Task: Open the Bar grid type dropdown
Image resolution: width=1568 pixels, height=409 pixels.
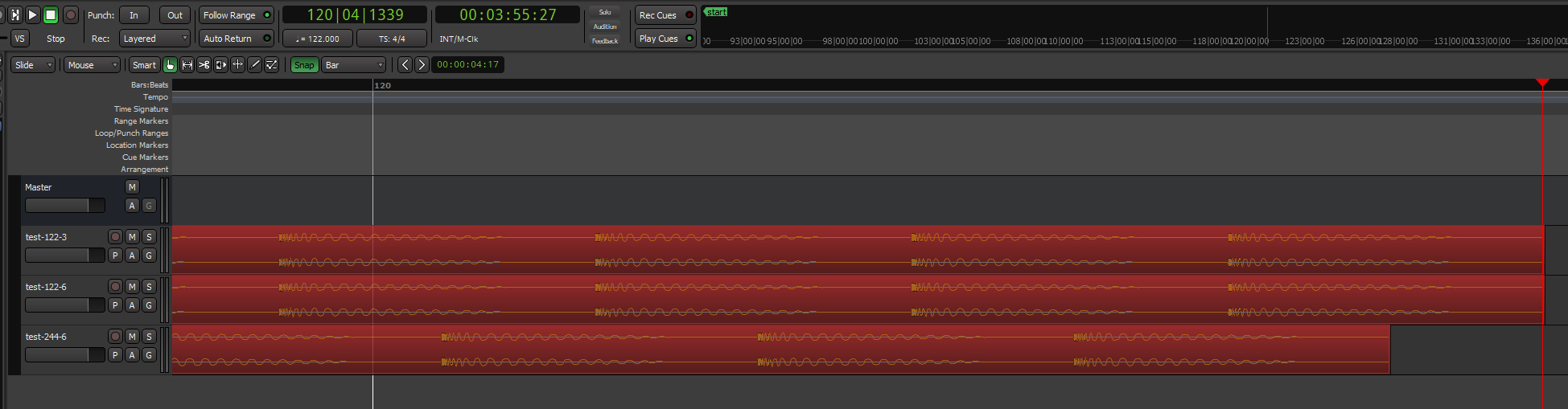Action: click(354, 65)
